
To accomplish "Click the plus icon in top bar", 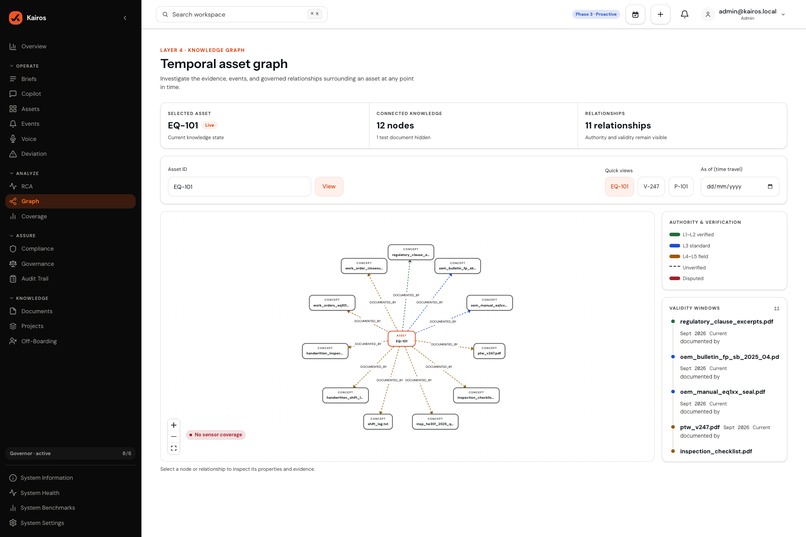I will click(661, 14).
